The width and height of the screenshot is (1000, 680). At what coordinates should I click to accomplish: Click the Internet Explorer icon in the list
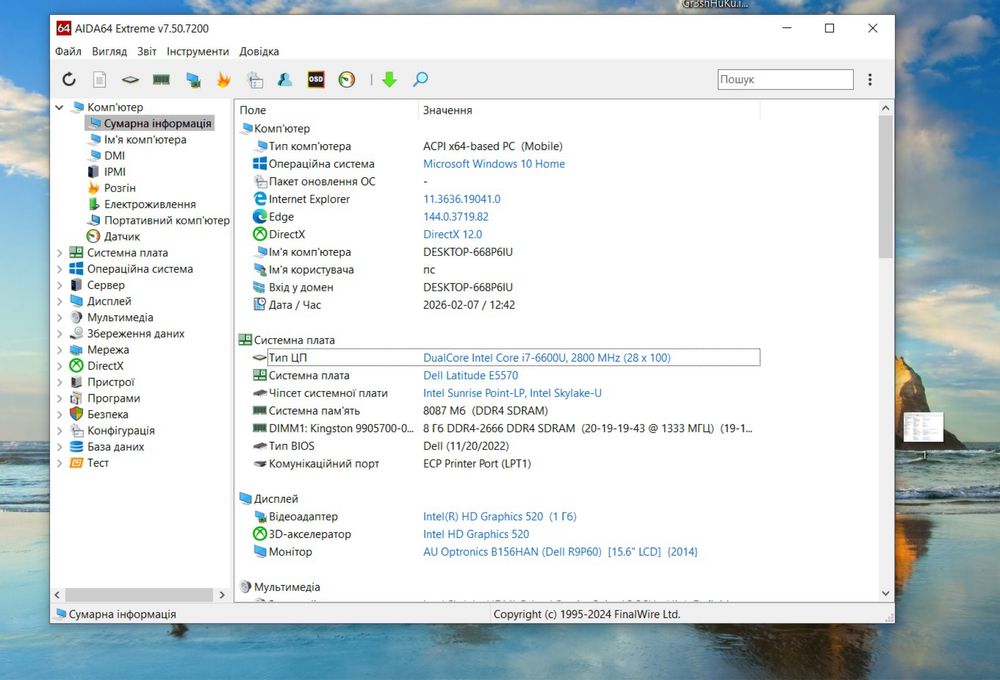[x=260, y=199]
